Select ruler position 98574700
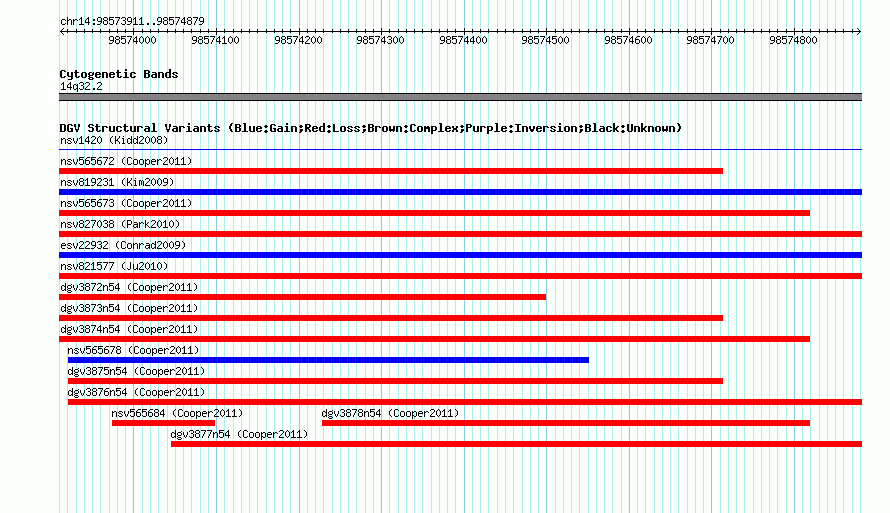The image size is (890, 513). click(711, 40)
